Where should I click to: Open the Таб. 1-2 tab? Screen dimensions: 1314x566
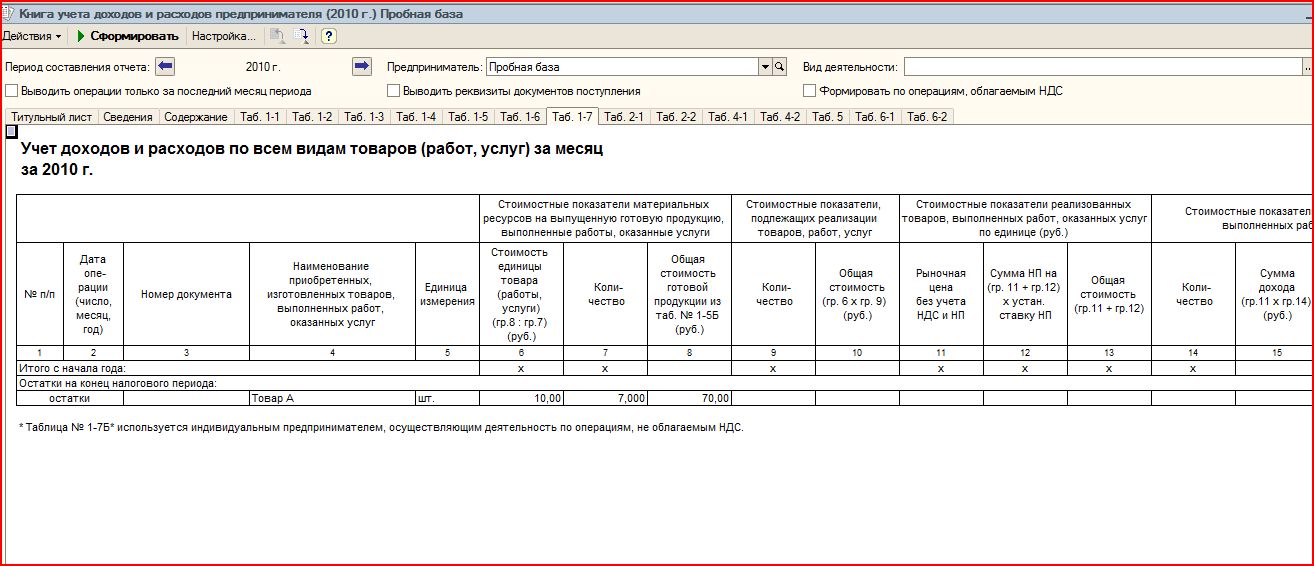tap(312, 117)
